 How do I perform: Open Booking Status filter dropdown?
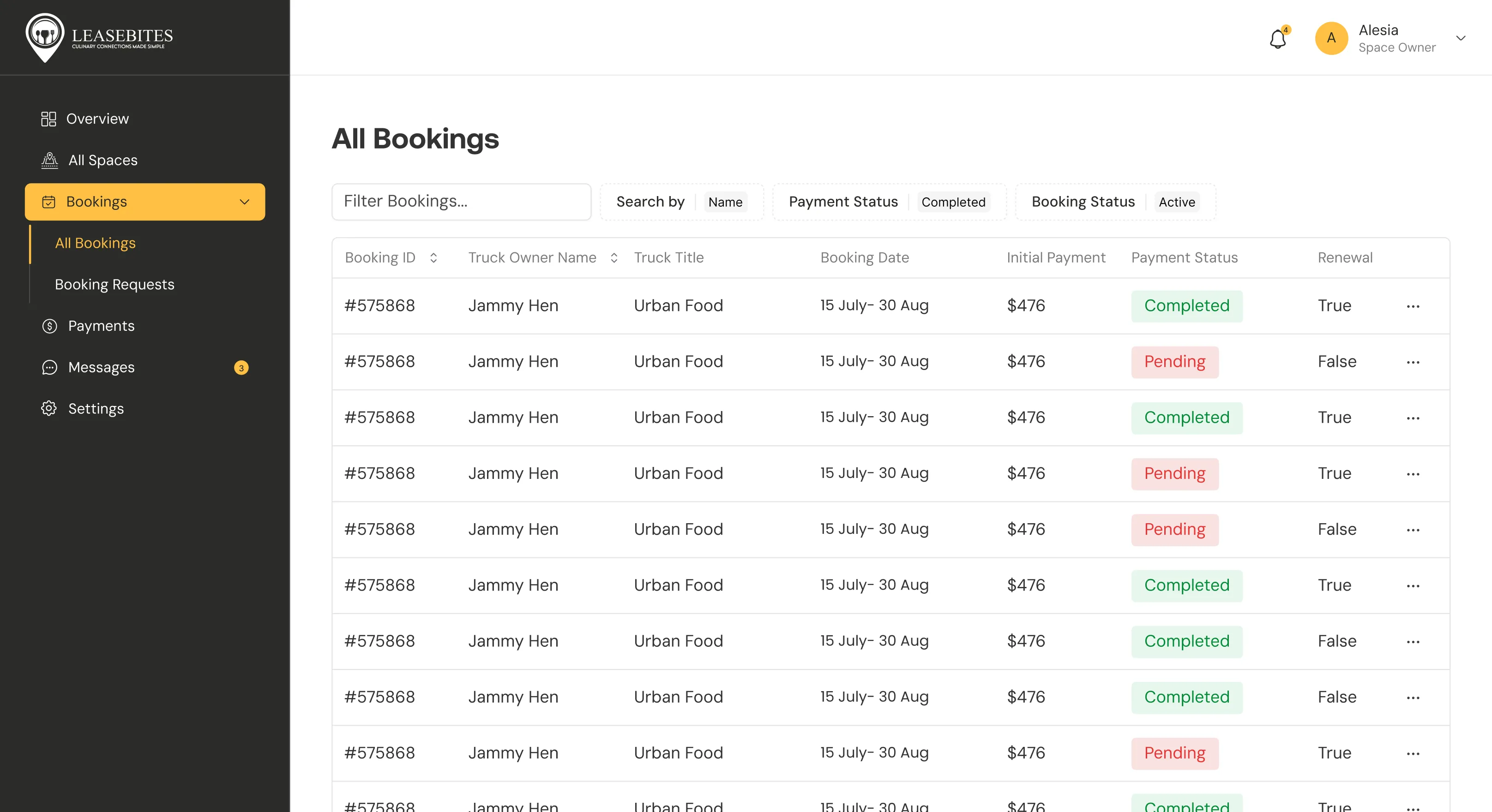pyautogui.click(x=1115, y=202)
